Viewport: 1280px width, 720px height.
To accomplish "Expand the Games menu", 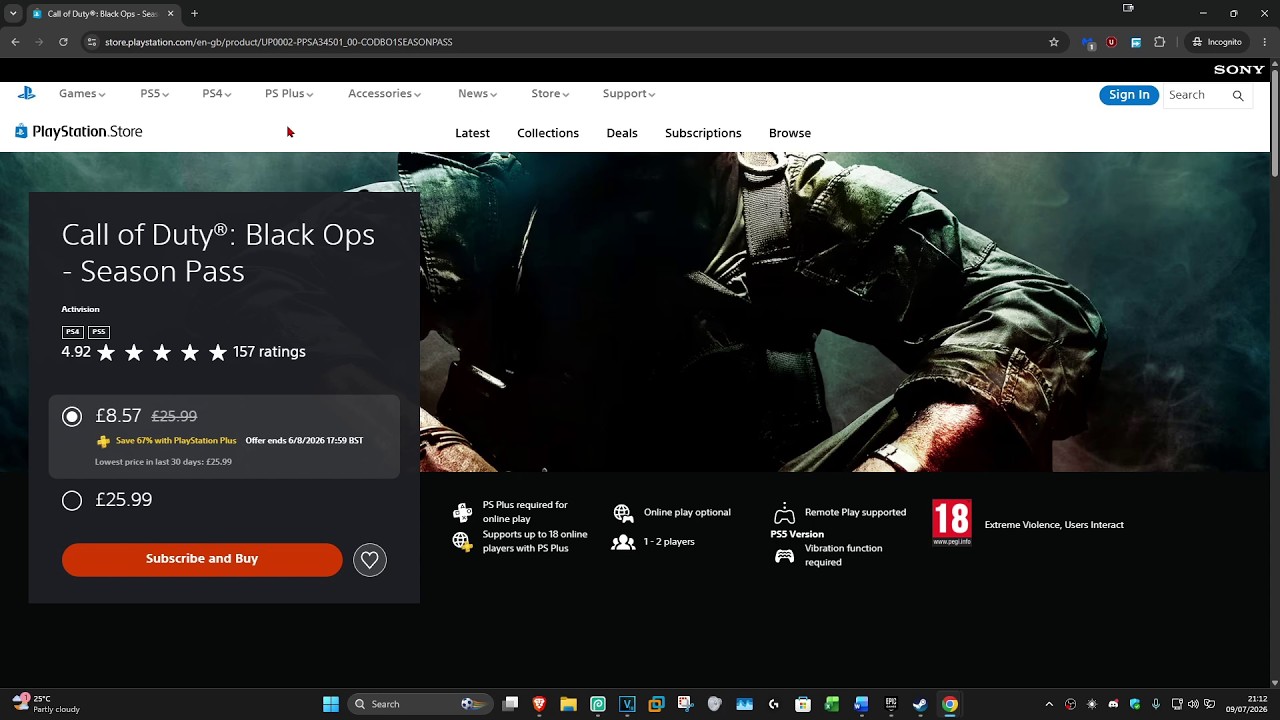I will tap(82, 93).
